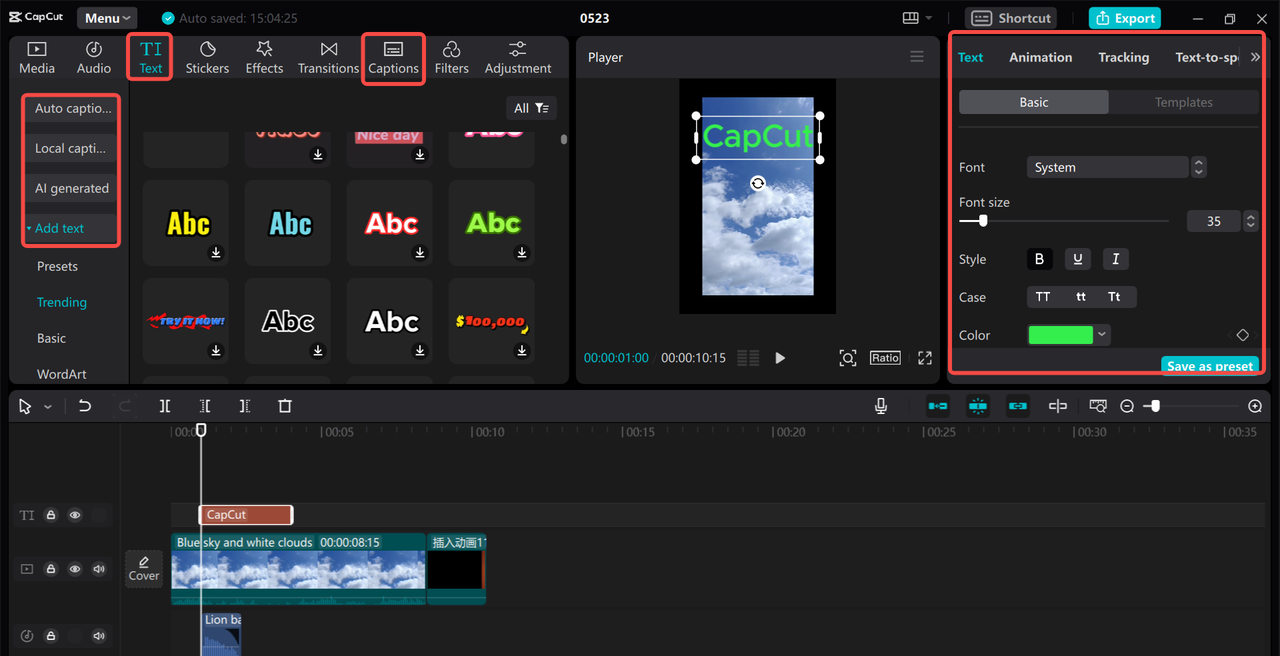Toggle Italic text style
The height and width of the screenshot is (656, 1280).
click(x=1115, y=259)
